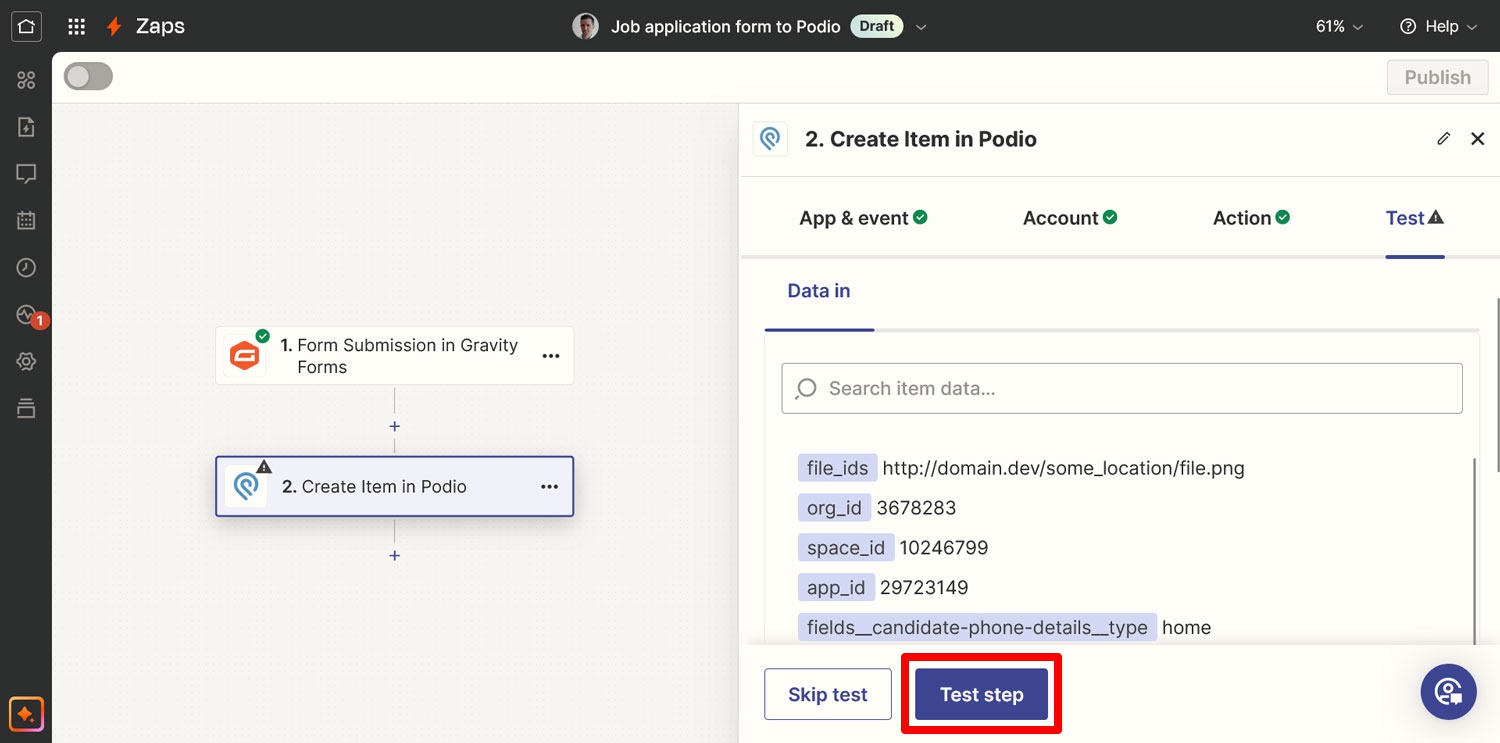Add a step after Create Item in Podio
Screen dimensions: 1500x743
[x=395, y=555]
